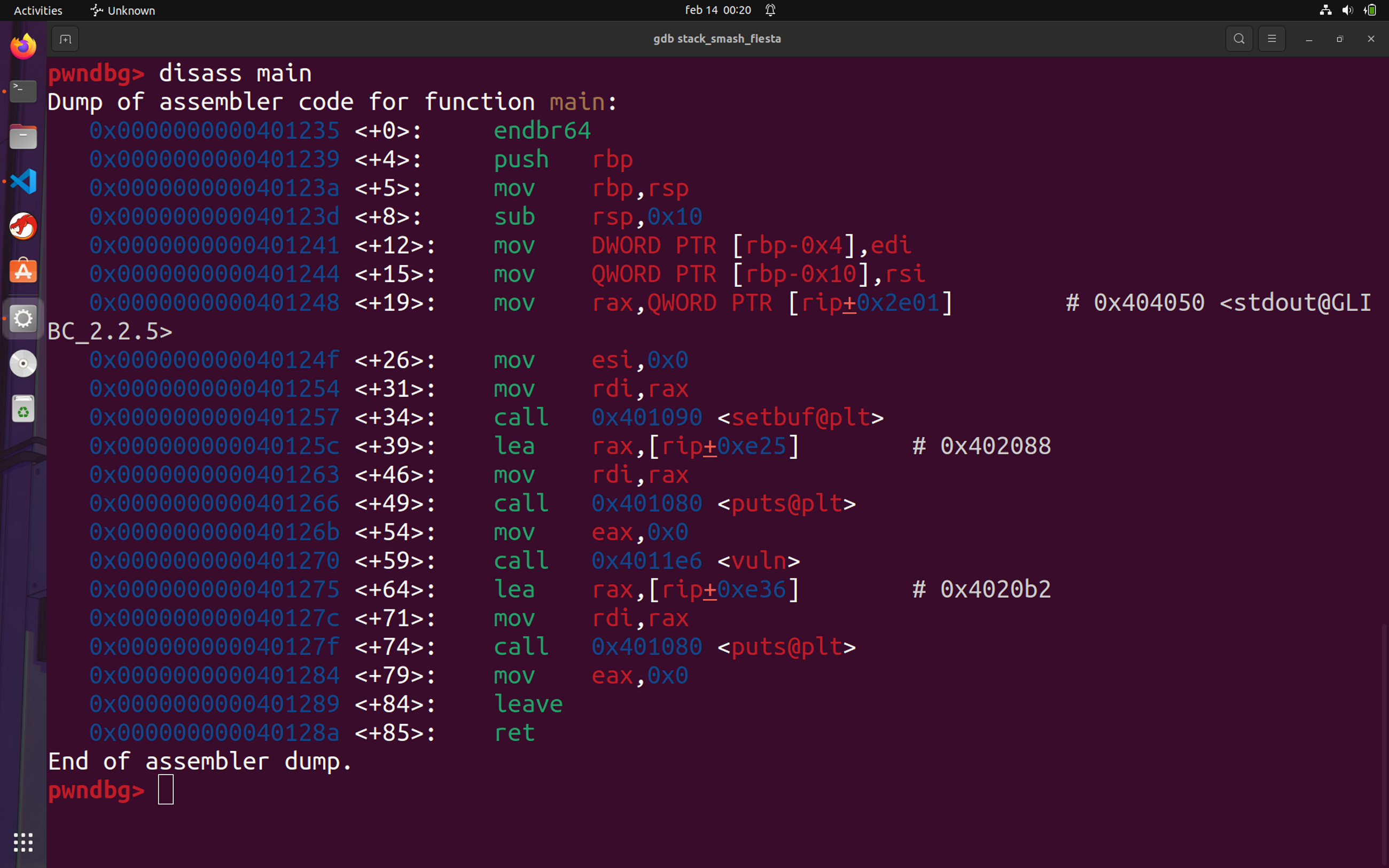Image resolution: width=1389 pixels, height=868 pixels.
Task: Click address 0x0000000000401254
Action: coord(215,389)
